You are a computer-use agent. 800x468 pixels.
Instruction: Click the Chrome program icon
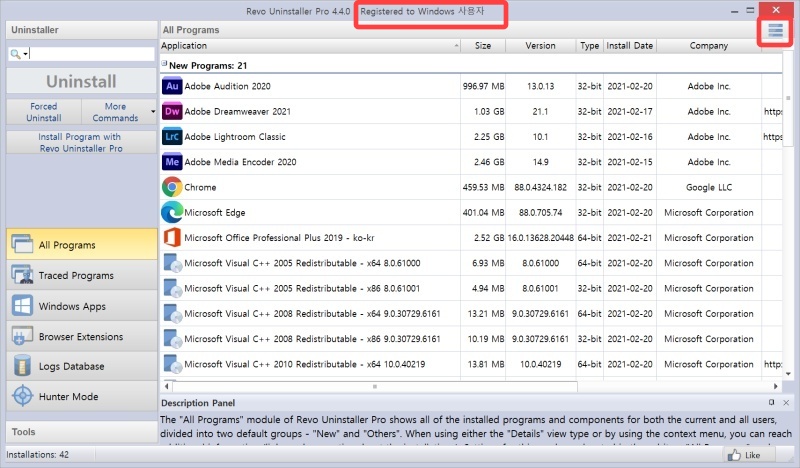click(x=172, y=187)
